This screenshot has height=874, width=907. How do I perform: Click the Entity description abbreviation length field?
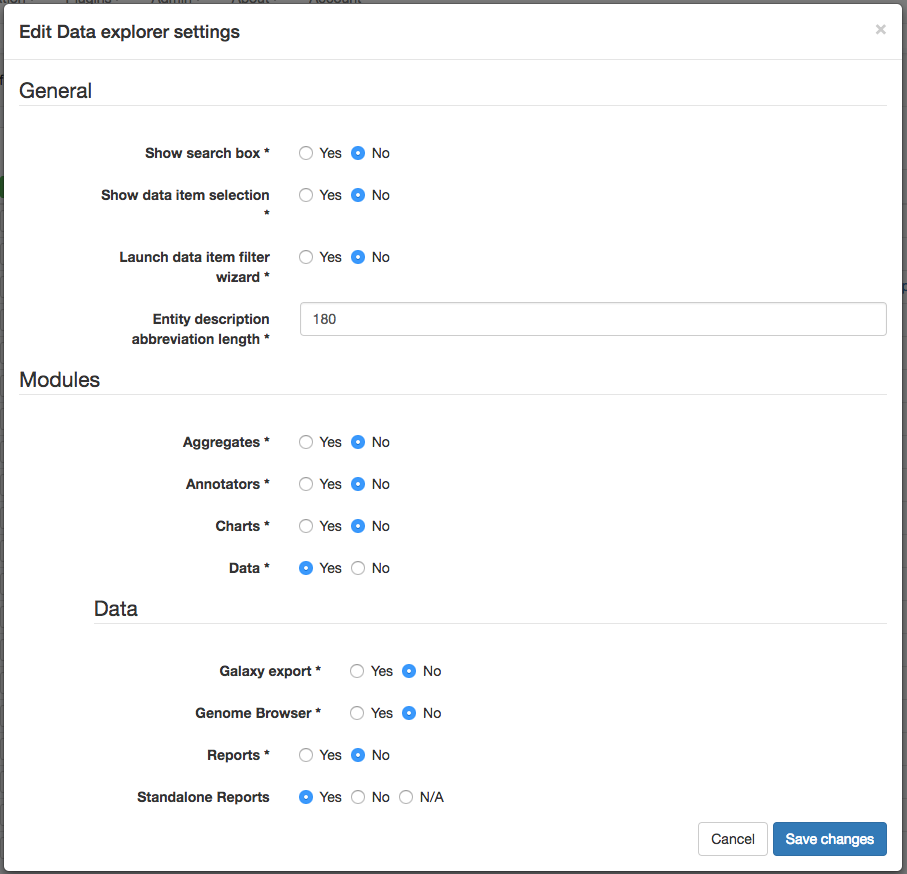click(x=593, y=318)
